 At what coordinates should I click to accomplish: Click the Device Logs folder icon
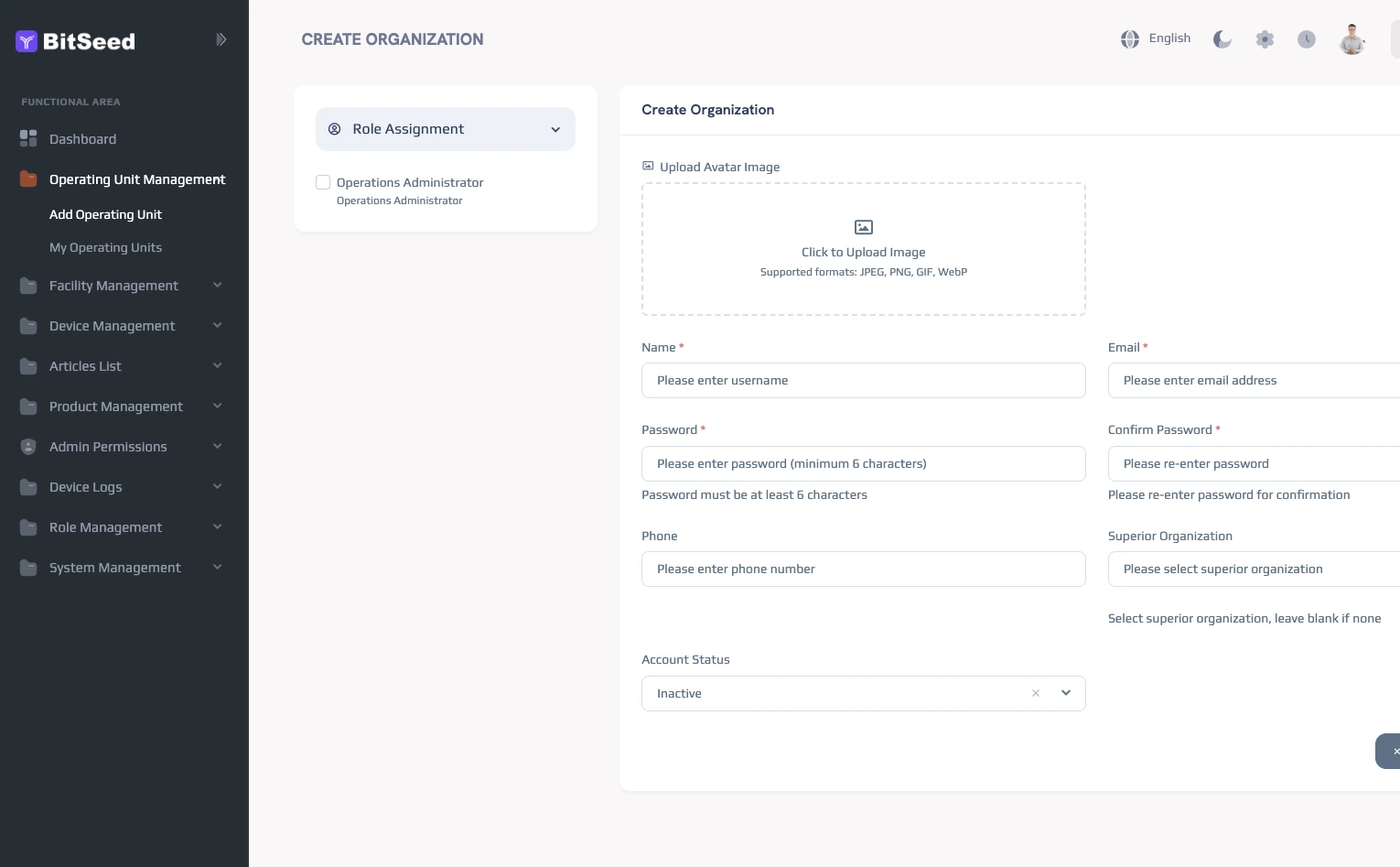click(x=28, y=487)
